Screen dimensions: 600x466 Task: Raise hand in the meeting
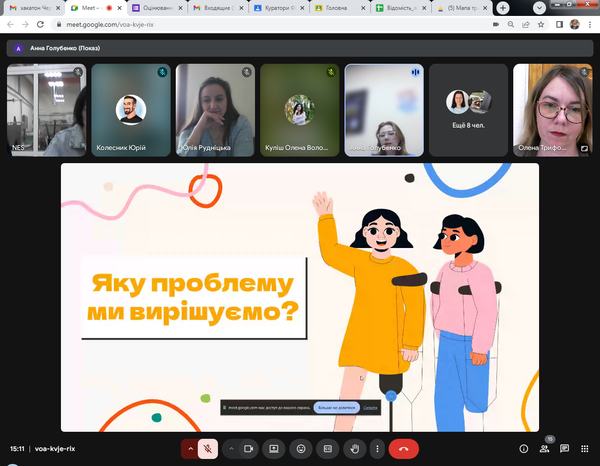pyautogui.click(x=353, y=449)
